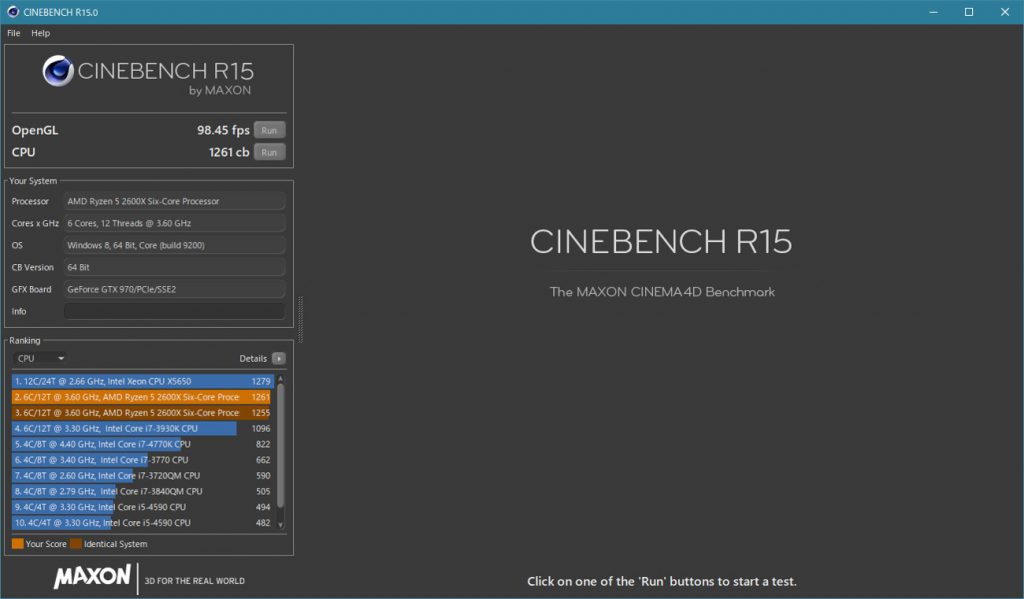
Task: Minimize the Cinebench window
Action: click(x=934, y=12)
